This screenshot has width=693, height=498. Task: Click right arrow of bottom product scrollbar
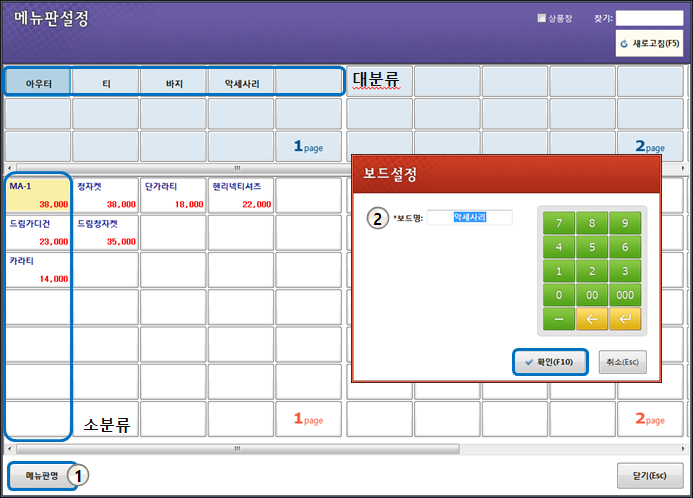(683, 449)
